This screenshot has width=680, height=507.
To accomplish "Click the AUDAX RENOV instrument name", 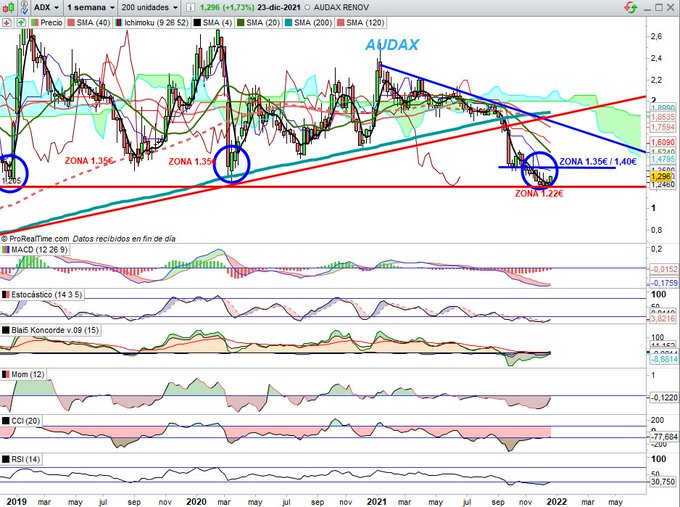I will [341, 7].
